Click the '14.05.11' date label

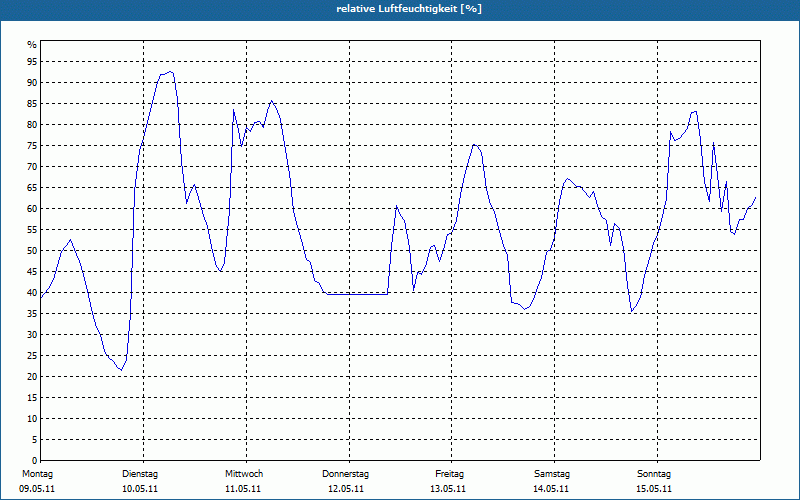551,489
